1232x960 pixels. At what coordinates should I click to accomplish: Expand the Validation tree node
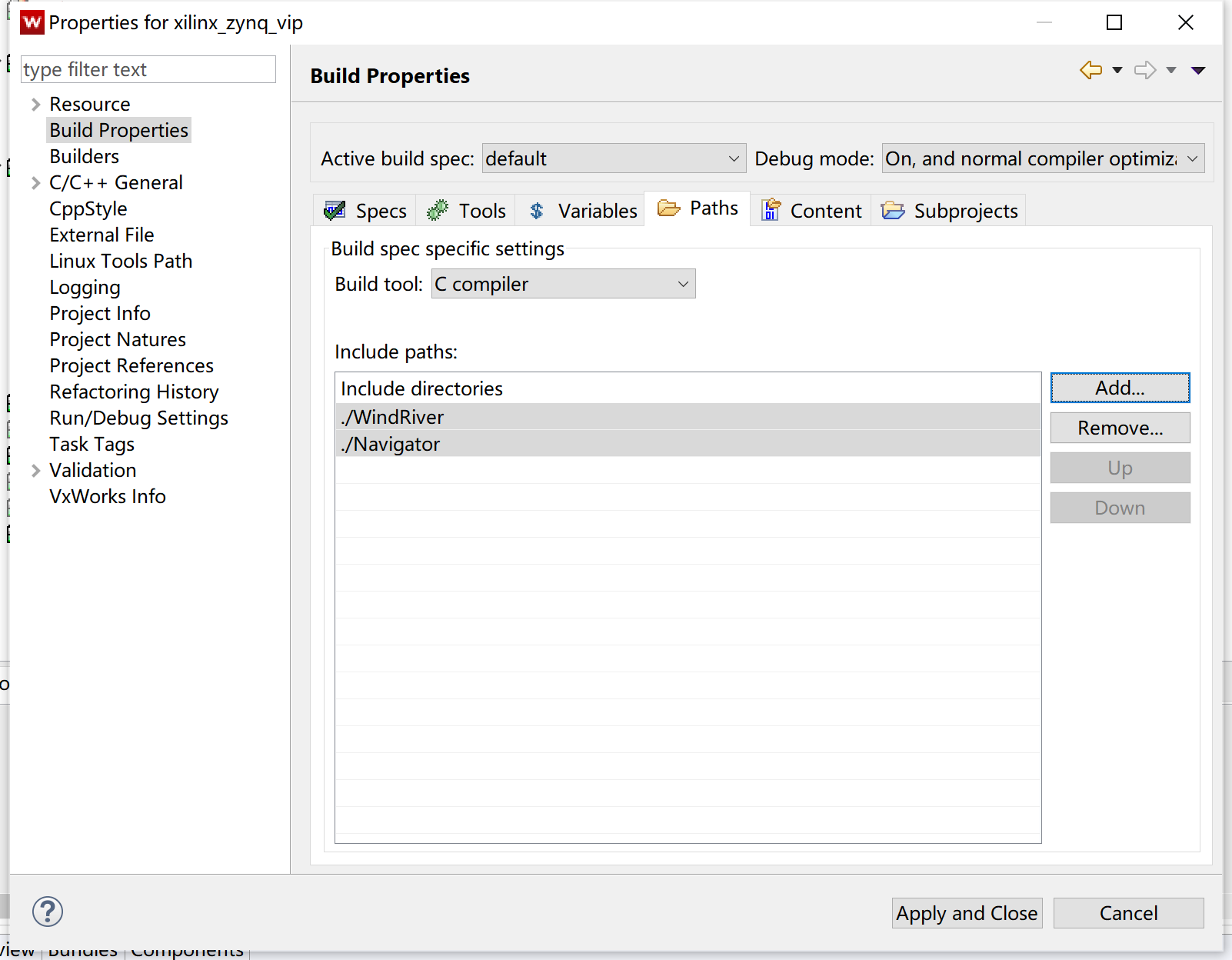(35, 471)
